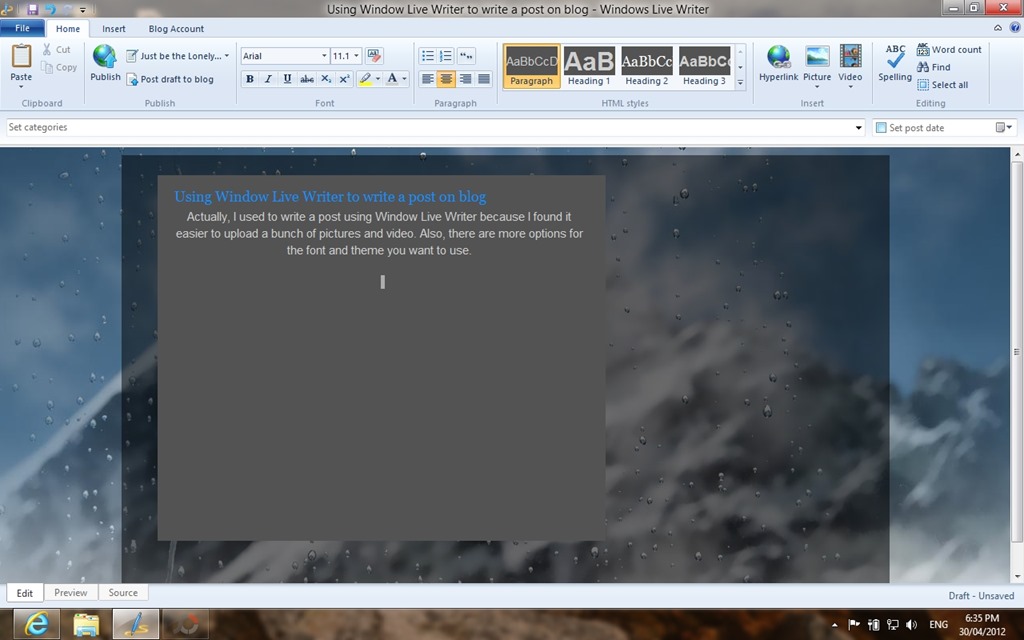This screenshot has height=640, width=1024.
Task: Apply blockquote formatting icon
Action: [466, 56]
